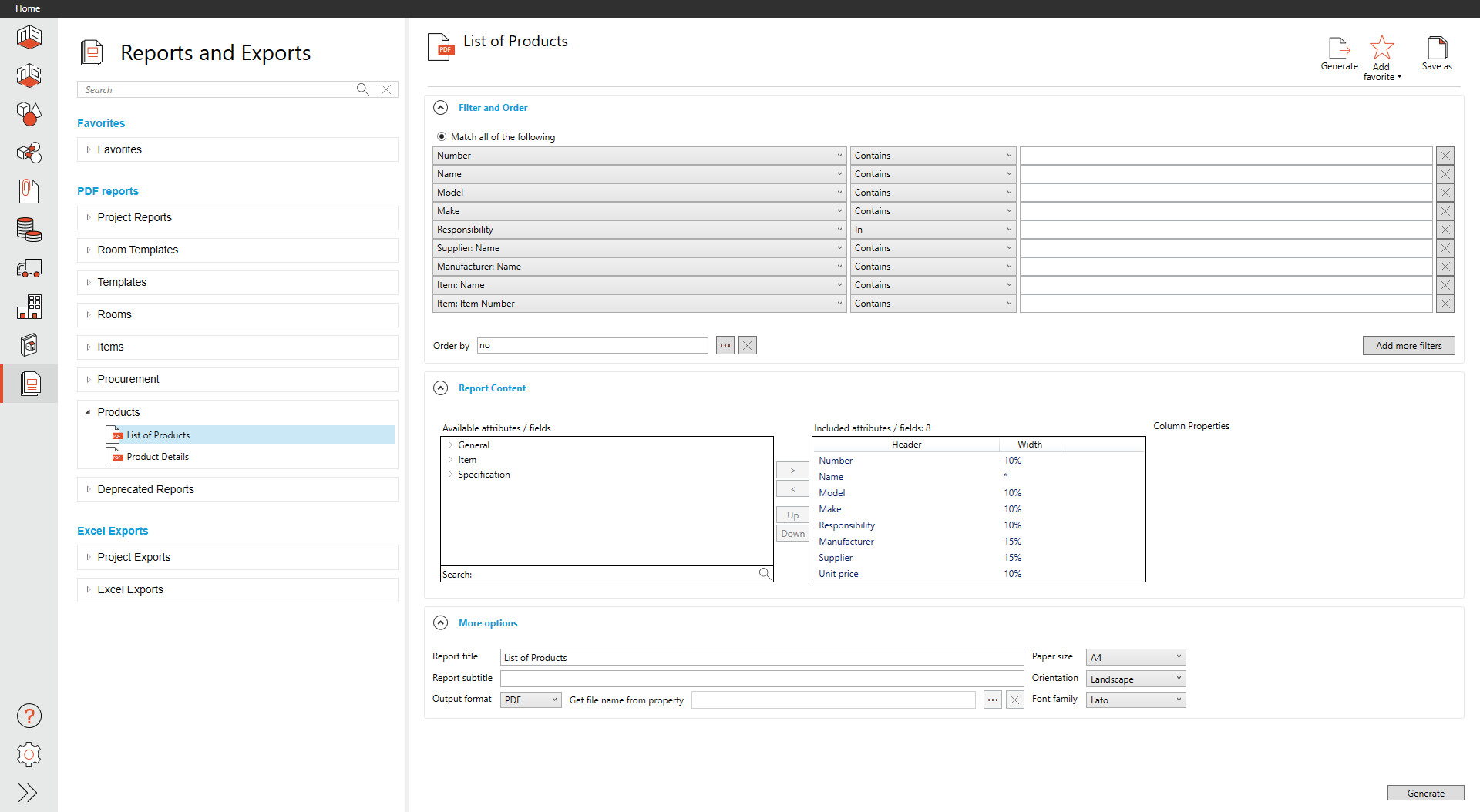This screenshot has height=812, width=1480.
Task: Select Product Details report in tree
Action: click(x=157, y=457)
